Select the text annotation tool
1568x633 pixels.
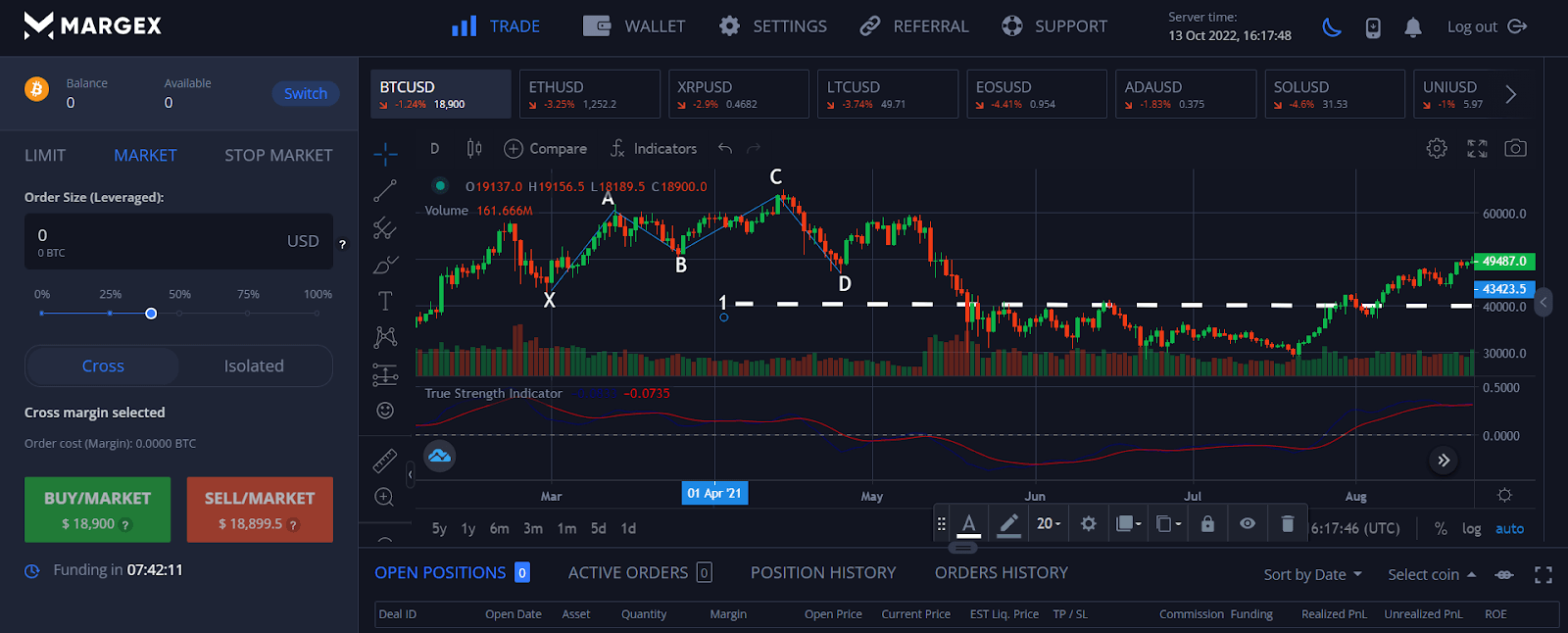[385, 301]
